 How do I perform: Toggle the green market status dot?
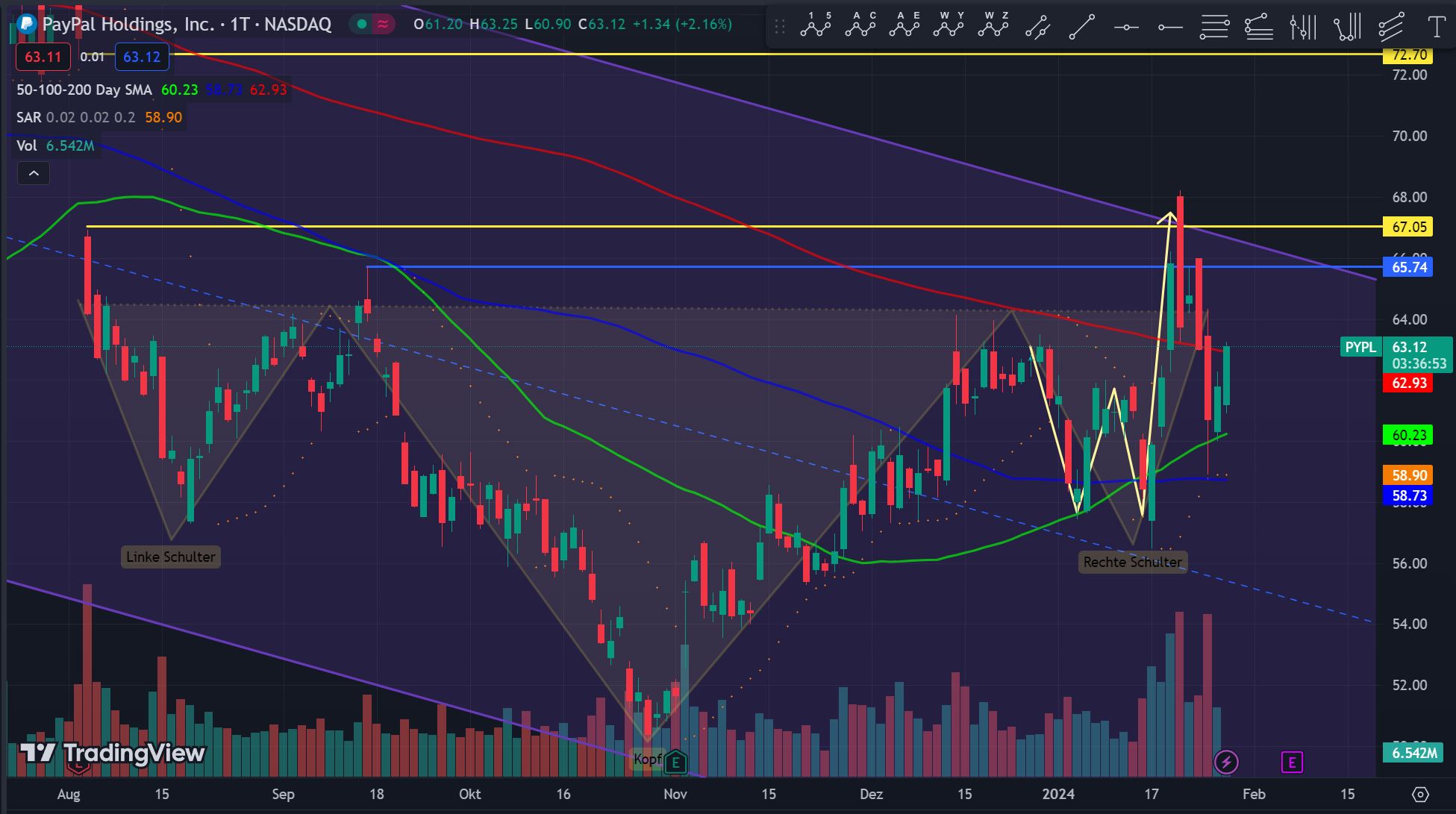pyautogui.click(x=362, y=24)
